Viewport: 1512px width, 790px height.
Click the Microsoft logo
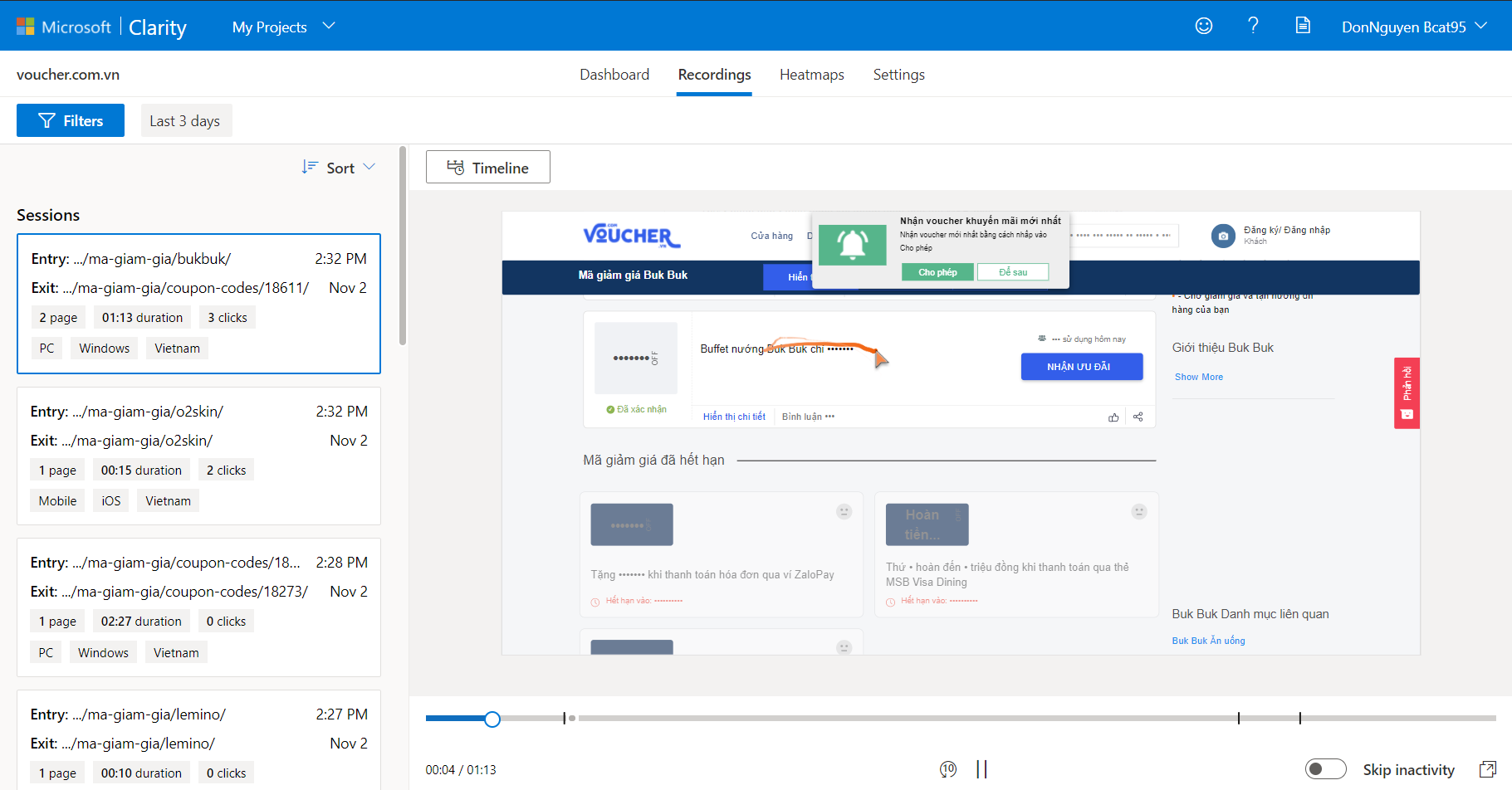[26, 26]
